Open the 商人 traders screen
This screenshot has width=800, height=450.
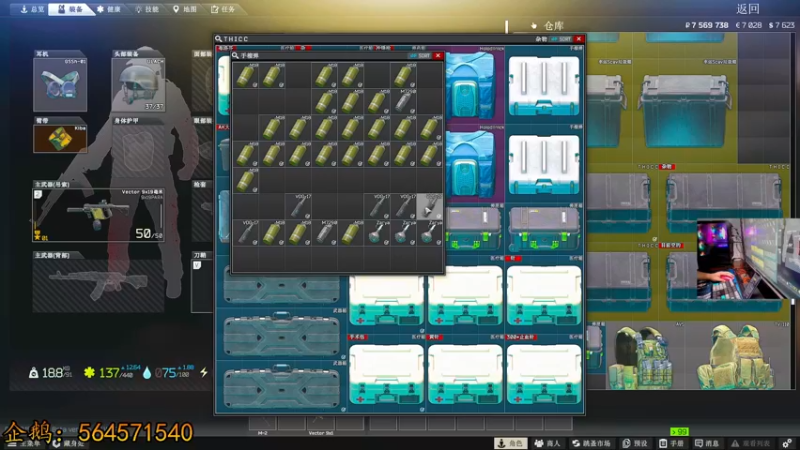(x=547, y=443)
